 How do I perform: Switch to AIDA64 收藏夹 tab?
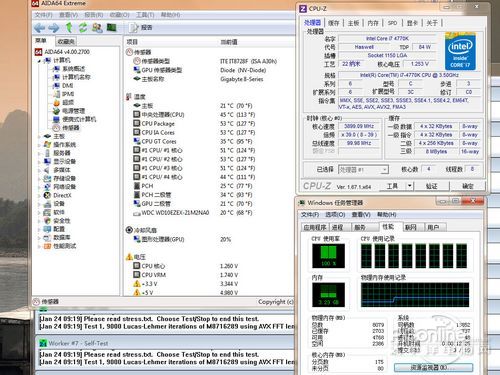pos(66,41)
